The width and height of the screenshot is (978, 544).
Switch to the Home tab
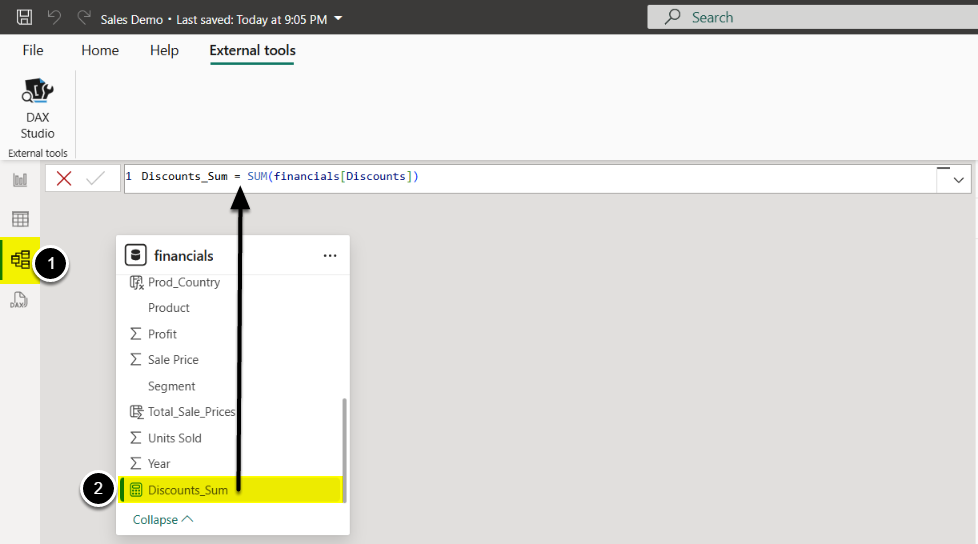(100, 51)
